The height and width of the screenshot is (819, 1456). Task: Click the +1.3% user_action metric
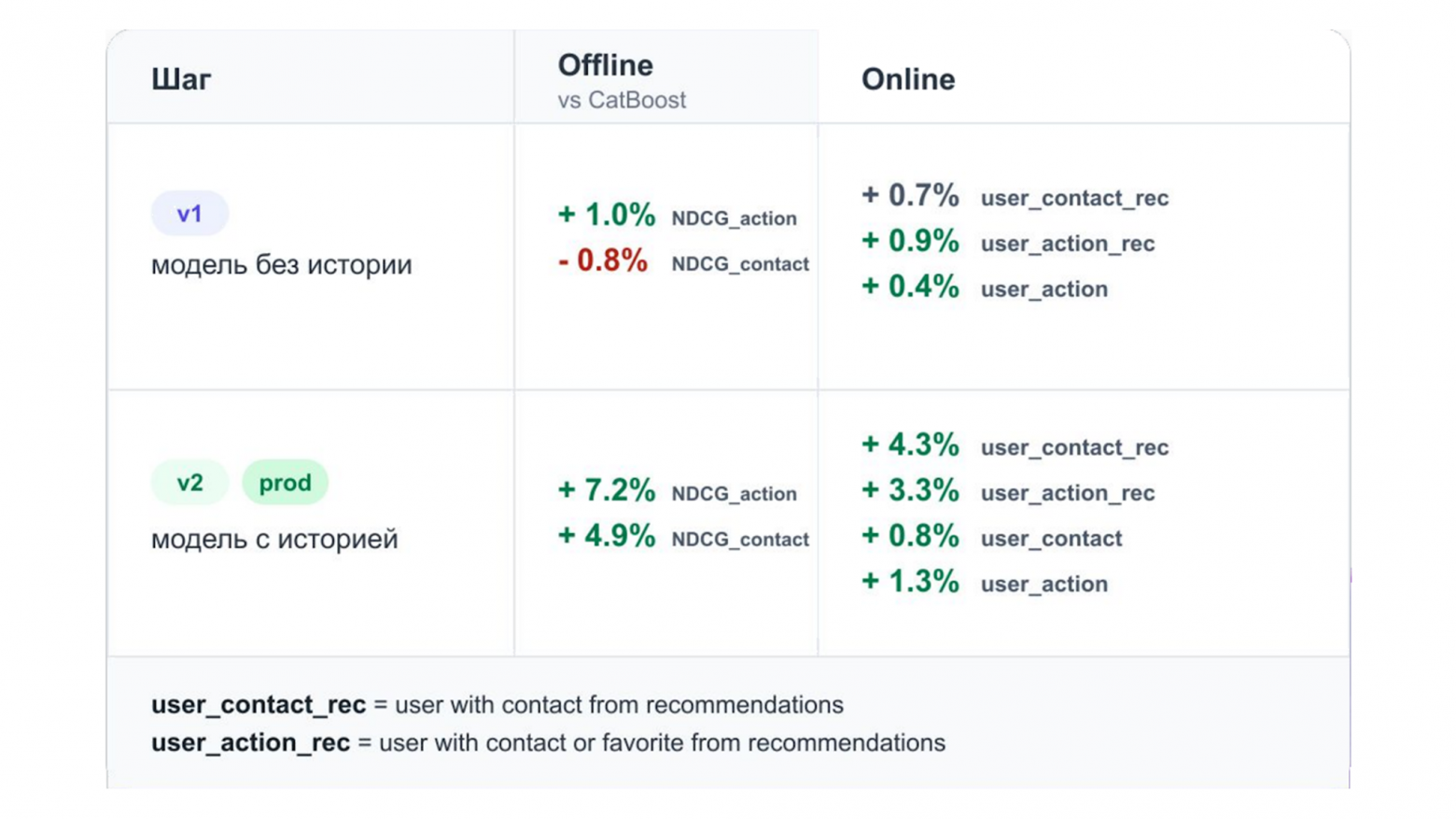click(x=910, y=582)
